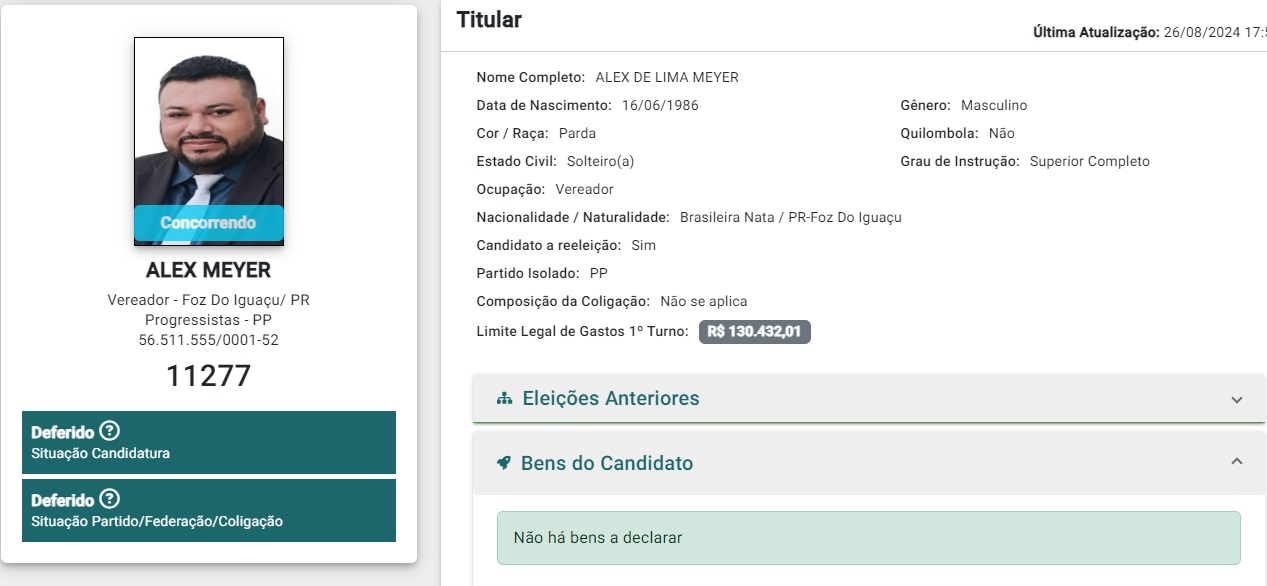Image resolution: width=1267 pixels, height=586 pixels.
Task: Click the Não há bens a declarar notice
Action: [x=869, y=538]
